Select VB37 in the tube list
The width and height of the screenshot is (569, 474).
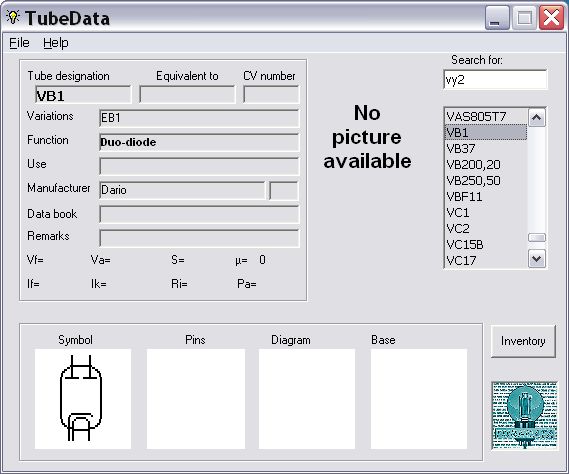point(486,148)
